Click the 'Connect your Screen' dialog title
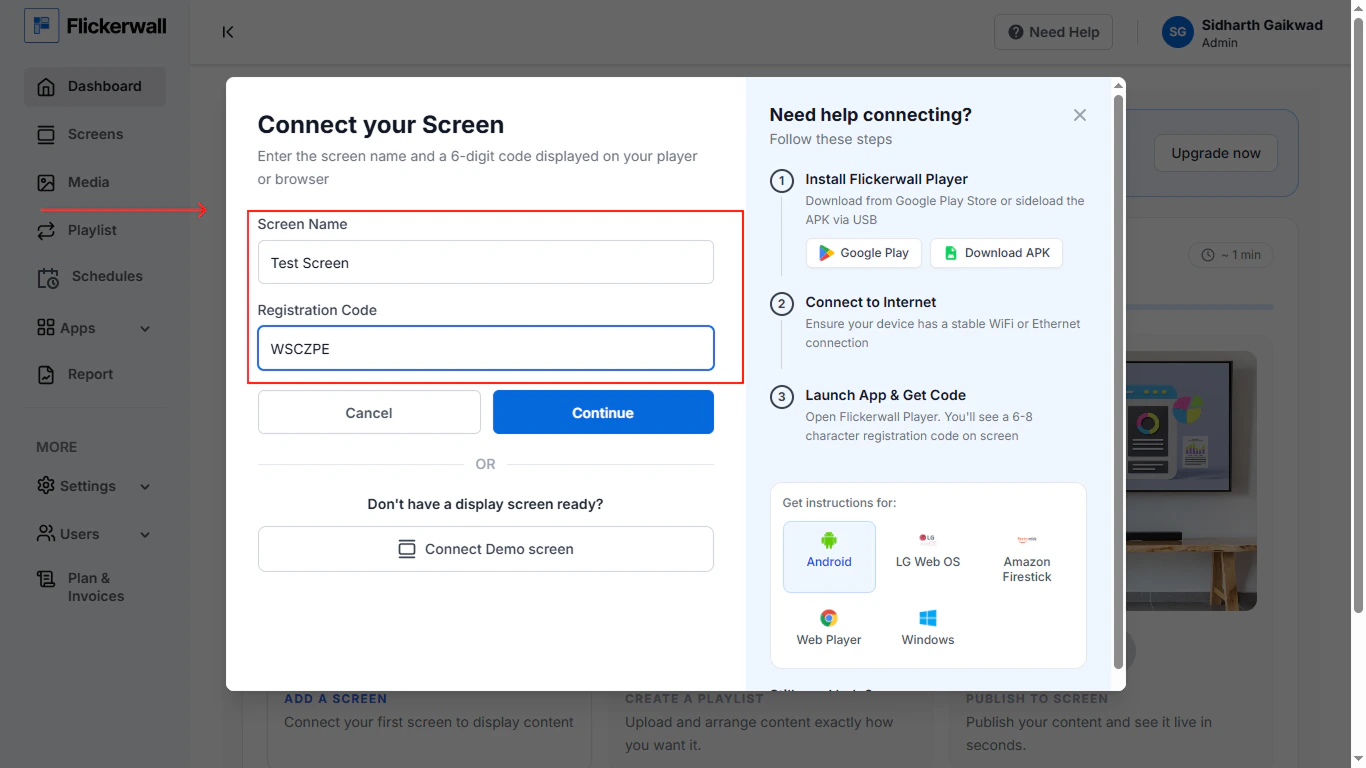 pos(381,125)
